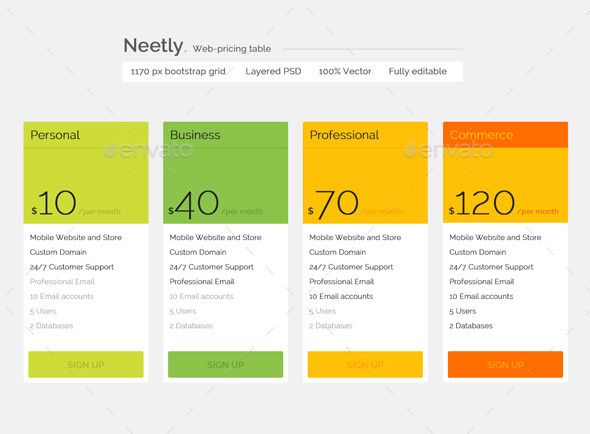
Task: Click the SIGN UP button in Business plan
Action: click(x=225, y=364)
